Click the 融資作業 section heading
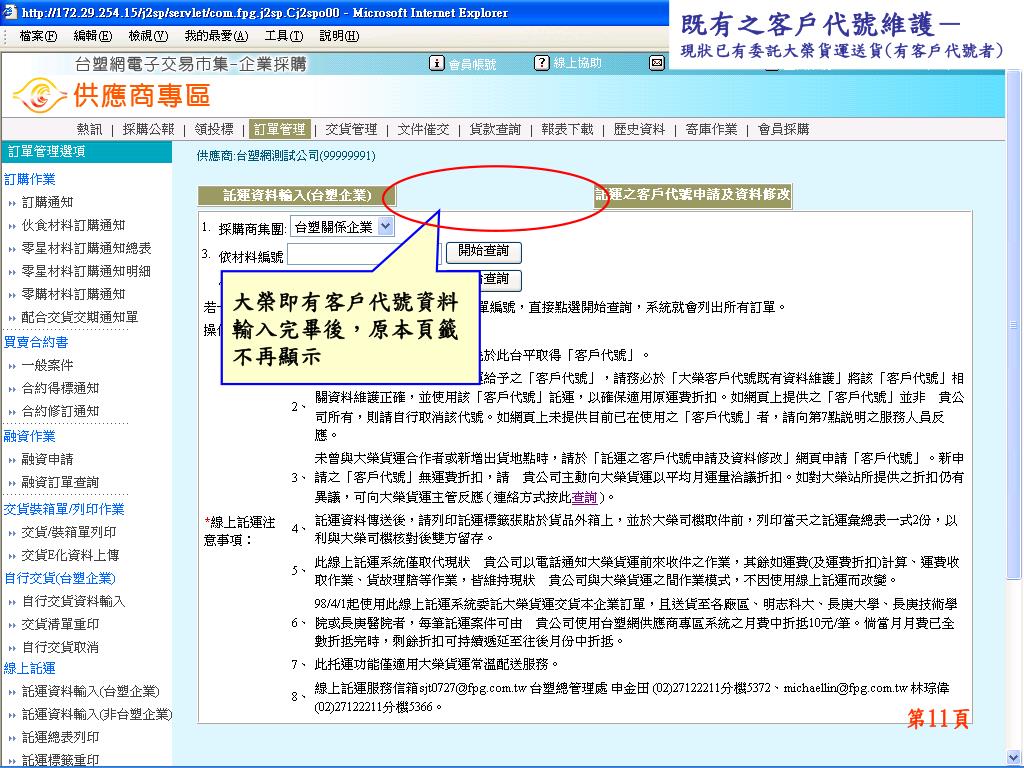The height and width of the screenshot is (768, 1024). click(x=29, y=436)
